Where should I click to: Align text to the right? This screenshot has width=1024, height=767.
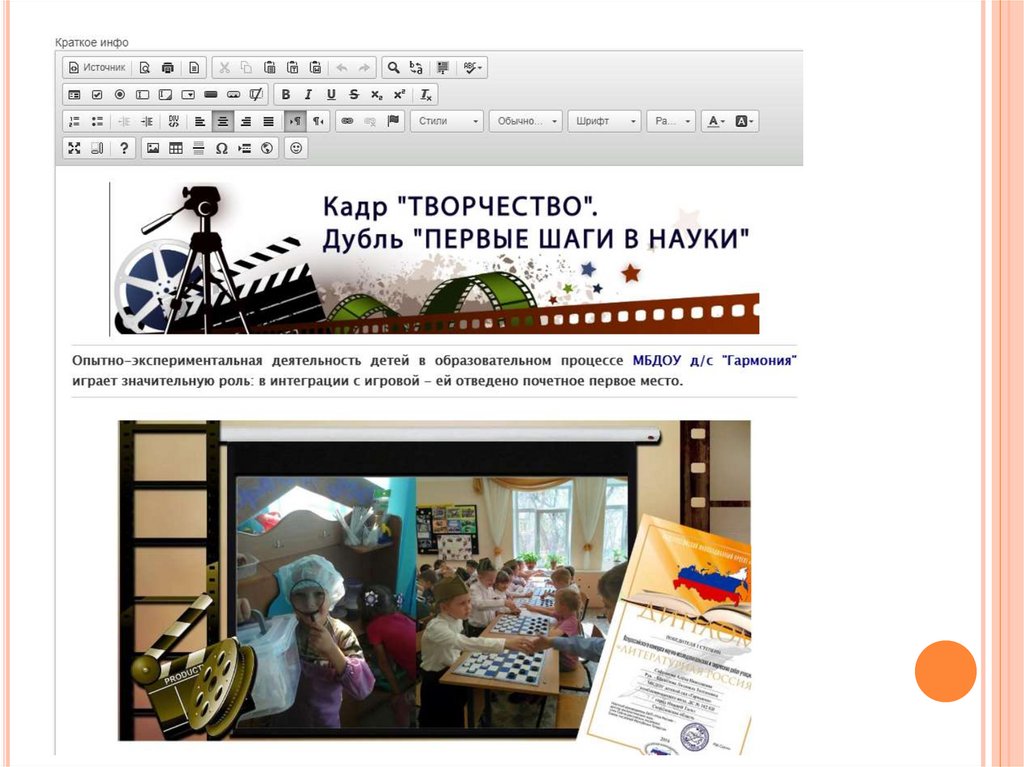click(x=246, y=121)
